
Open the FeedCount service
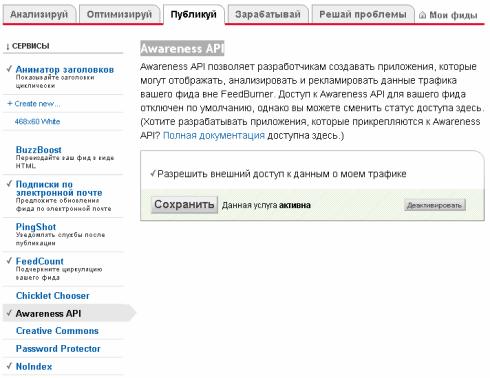click(x=40, y=261)
